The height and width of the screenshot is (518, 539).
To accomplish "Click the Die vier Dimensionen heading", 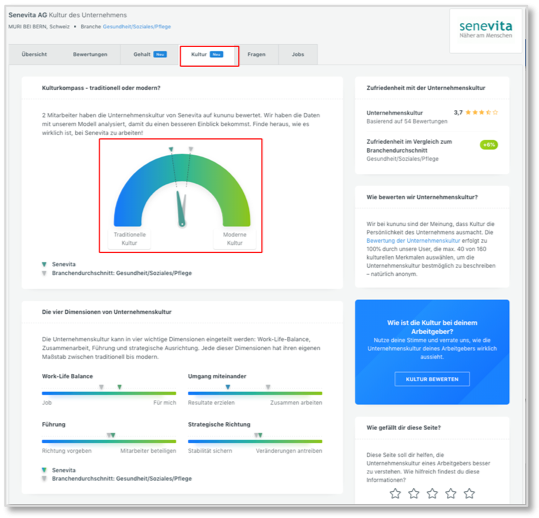I will (x=107, y=312).
